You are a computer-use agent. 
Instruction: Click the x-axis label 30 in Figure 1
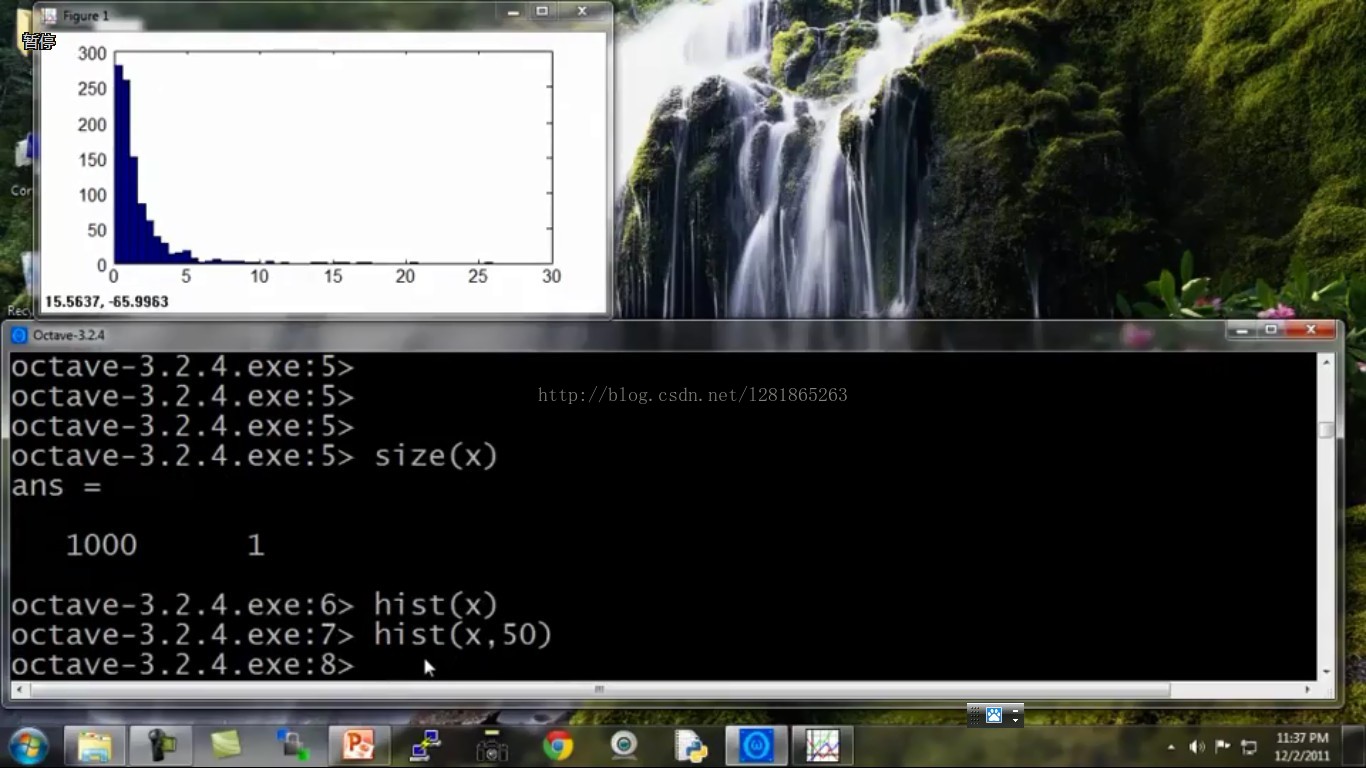tap(551, 276)
